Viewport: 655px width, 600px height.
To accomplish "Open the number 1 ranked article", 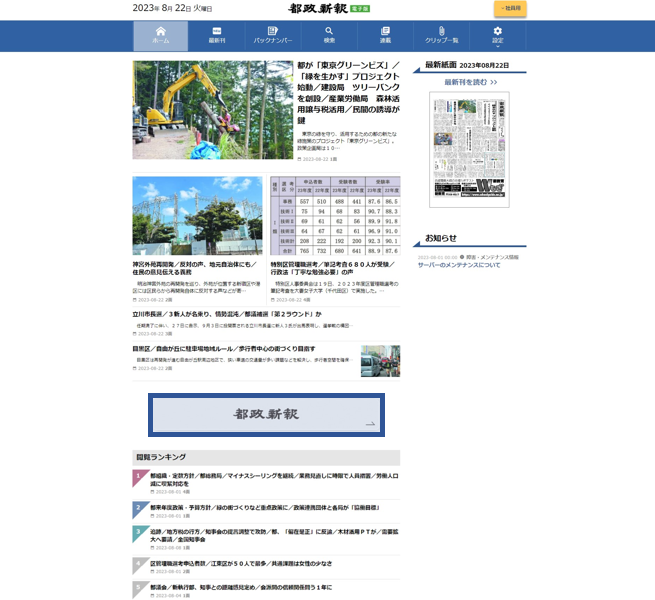I will coord(260,479).
